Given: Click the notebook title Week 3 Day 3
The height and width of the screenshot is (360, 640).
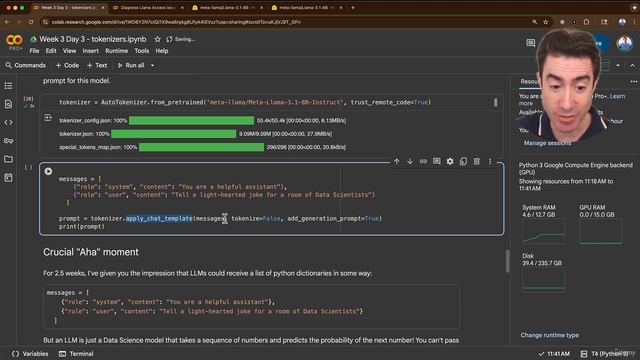Looking at the screenshot, I should (93, 39).
